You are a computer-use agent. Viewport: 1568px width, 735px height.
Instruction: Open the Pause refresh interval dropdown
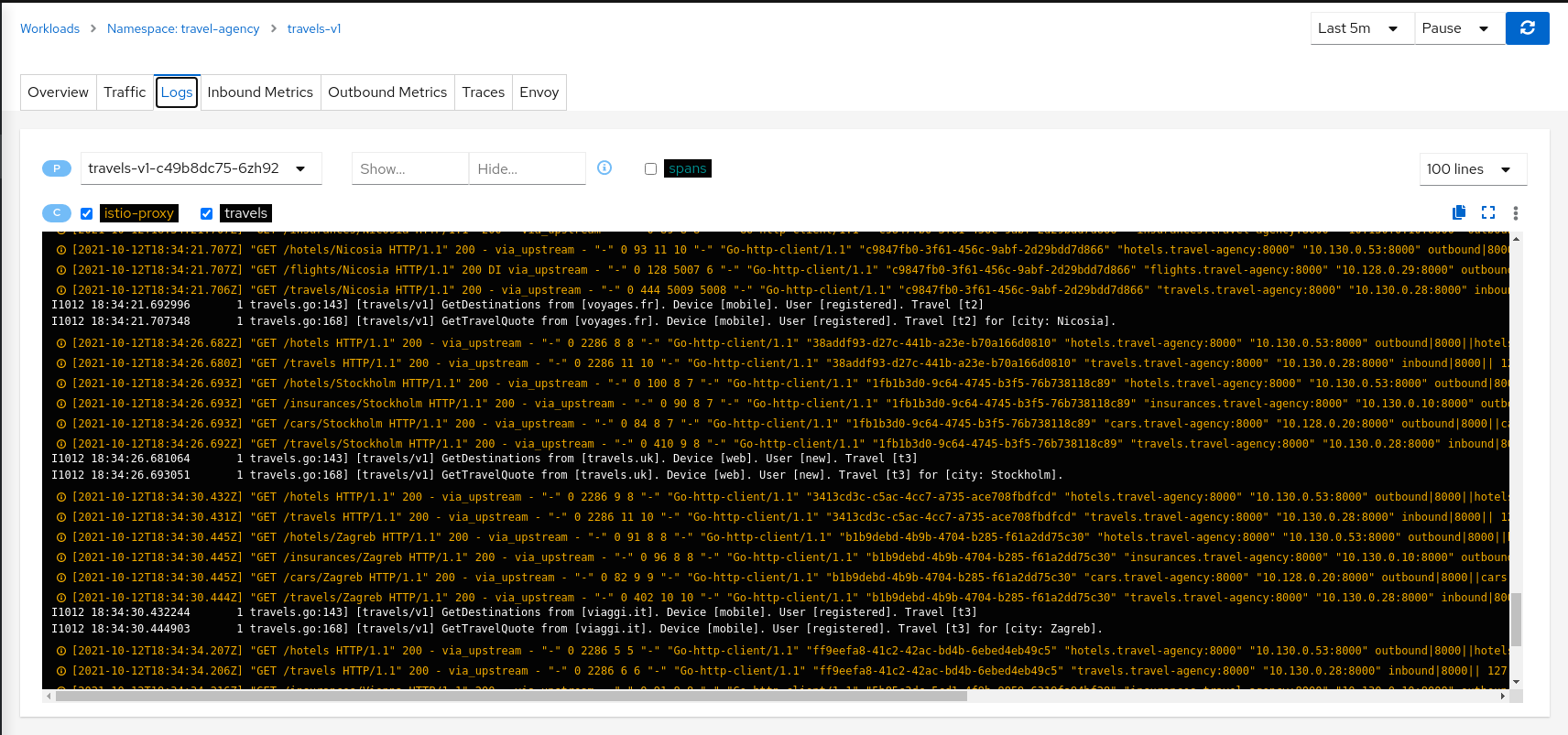tap(1460, 28)
